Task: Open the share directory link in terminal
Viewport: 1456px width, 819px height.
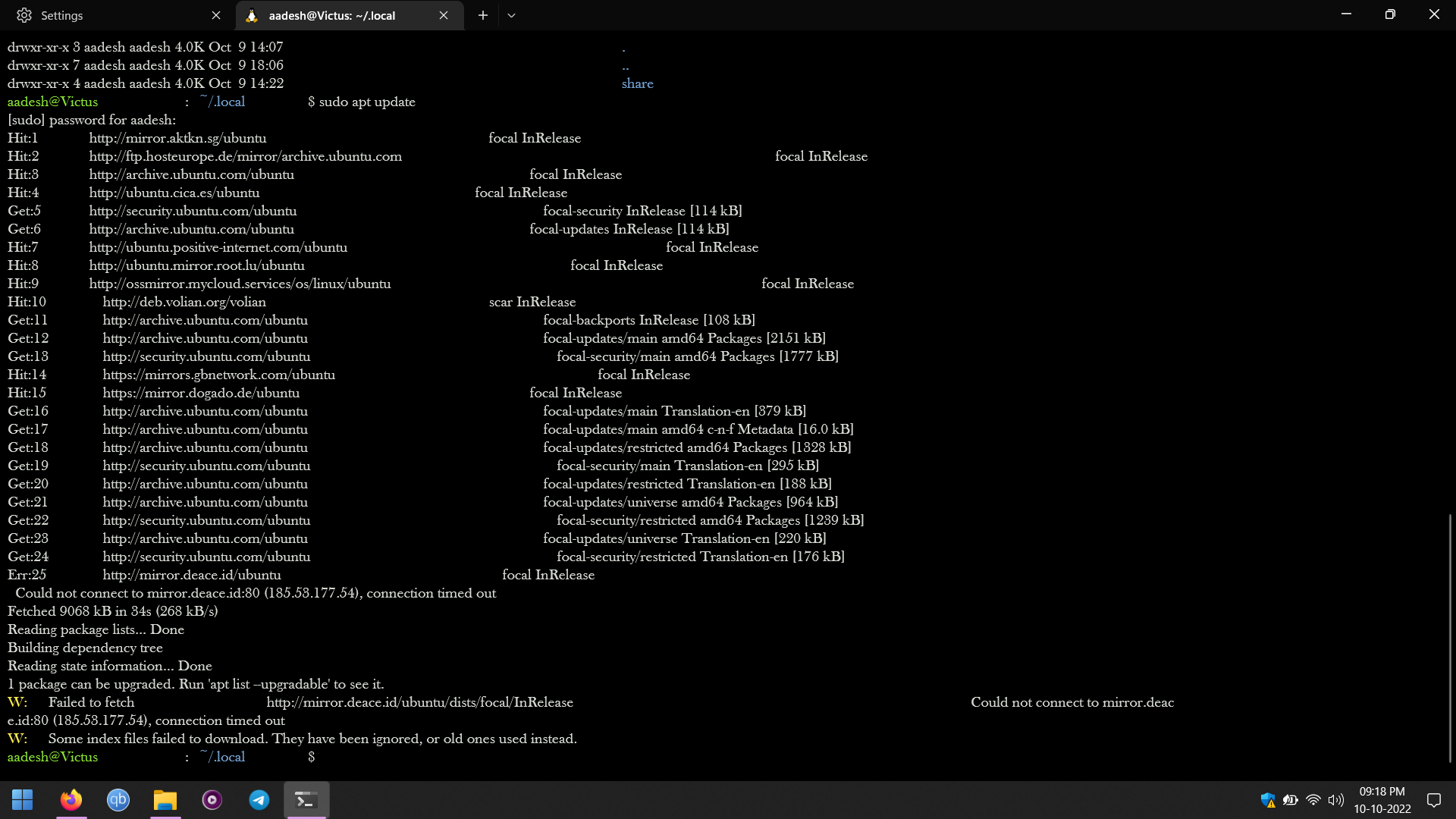Action: [637, 83]
